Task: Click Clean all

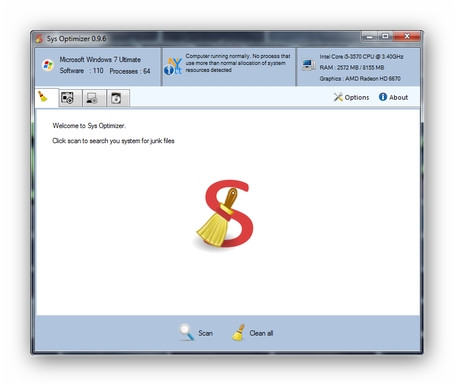Action: pos(252,333)
